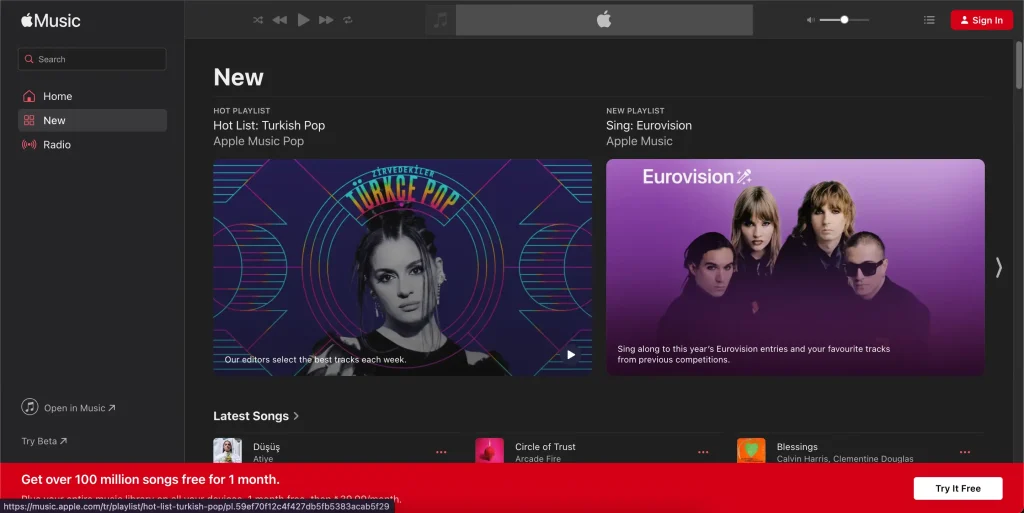1024x513 pixels.
Task: Open more options for Circle of Trust
Action: point(703,452)
